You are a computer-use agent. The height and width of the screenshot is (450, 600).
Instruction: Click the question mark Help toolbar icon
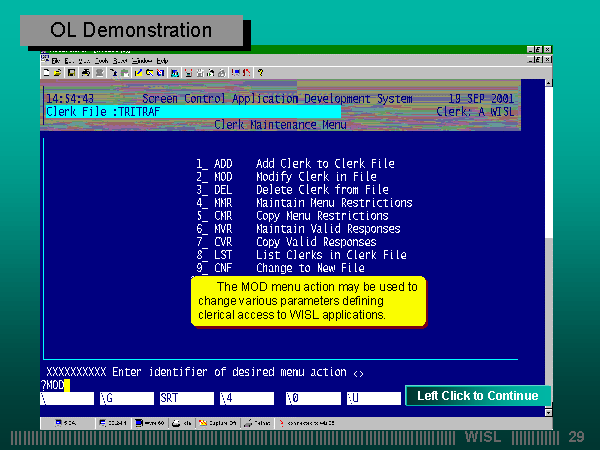[x=260, y=72]
